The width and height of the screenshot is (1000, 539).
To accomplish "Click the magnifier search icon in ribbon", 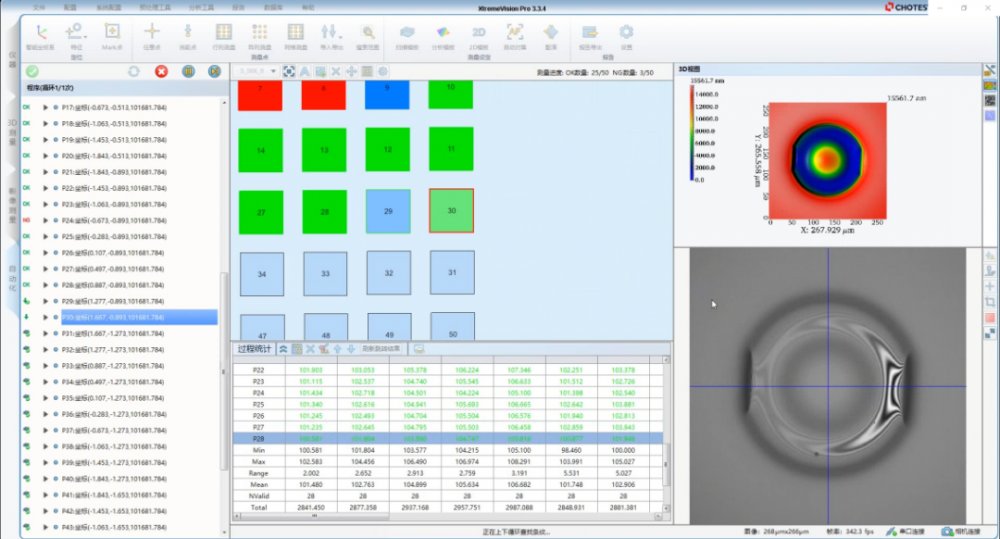I will pyautogui.click(x=368, y=32).
